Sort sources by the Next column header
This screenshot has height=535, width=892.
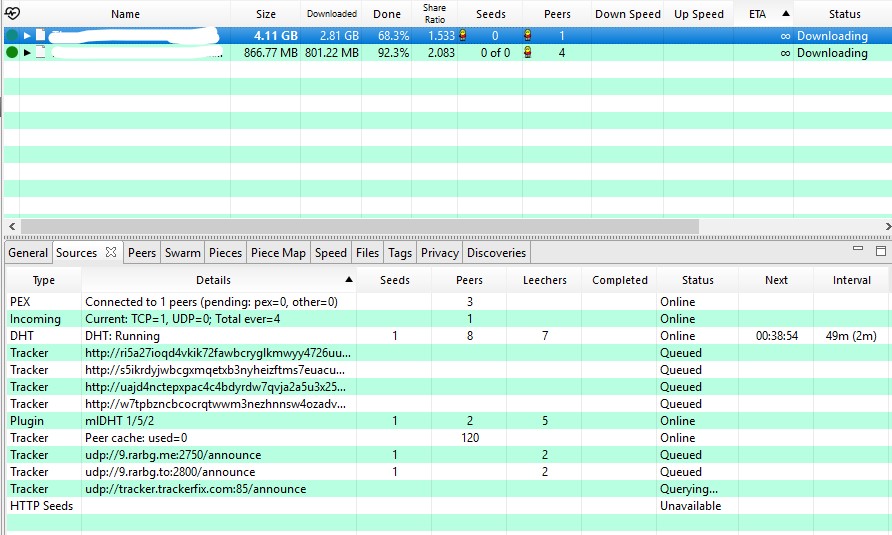pos(776,280)
